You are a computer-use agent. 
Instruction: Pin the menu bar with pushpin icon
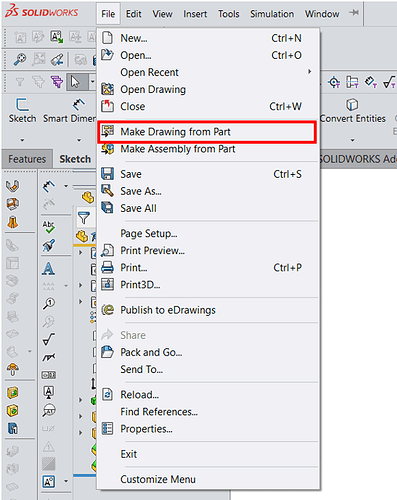pyautogui.click(x=354, y=13)
